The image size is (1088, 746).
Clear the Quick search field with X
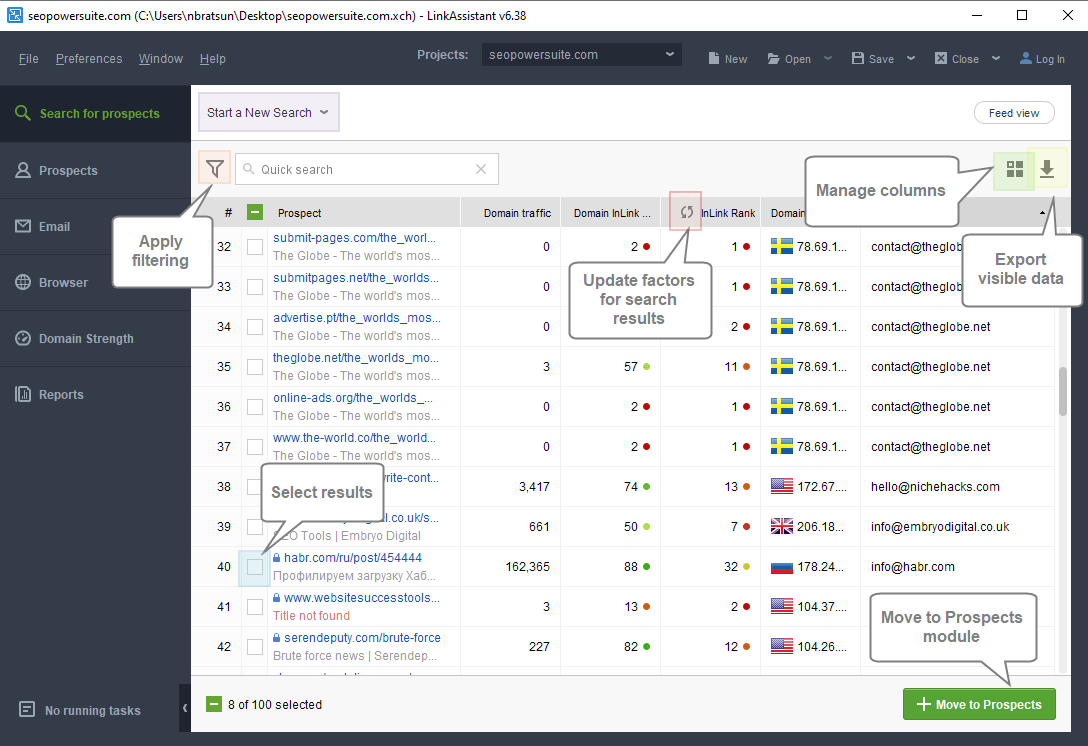pyautogui.click(x=481, y=169)
